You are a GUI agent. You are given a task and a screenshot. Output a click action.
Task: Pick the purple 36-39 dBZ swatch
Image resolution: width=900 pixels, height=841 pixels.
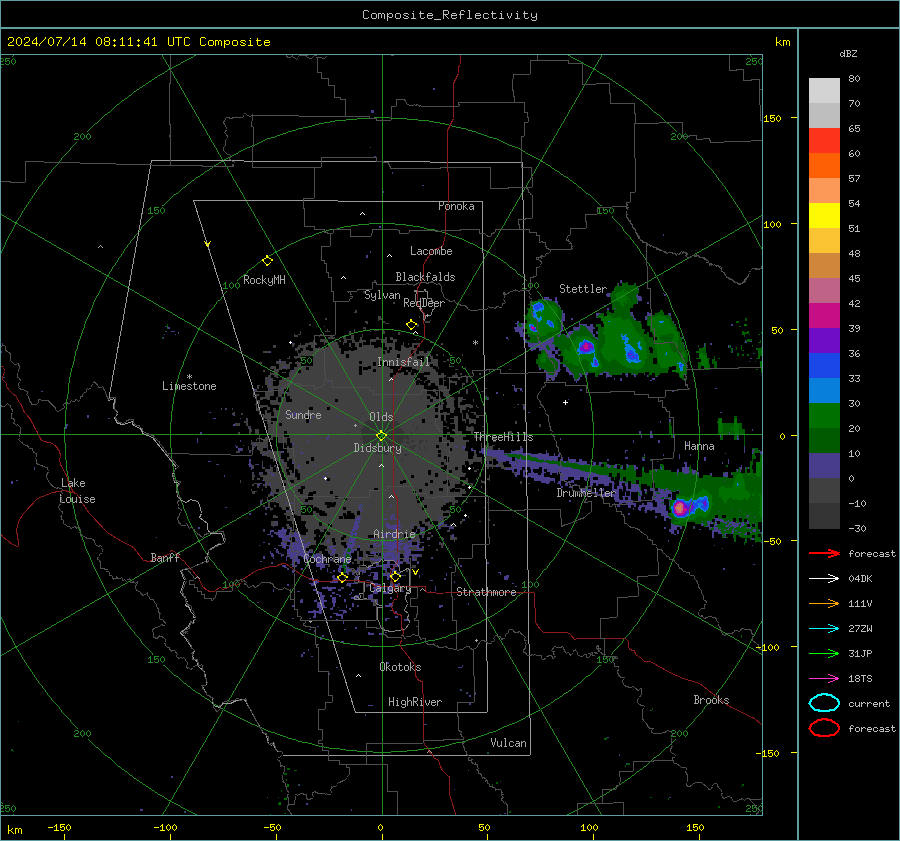click(x=824, y=340)
